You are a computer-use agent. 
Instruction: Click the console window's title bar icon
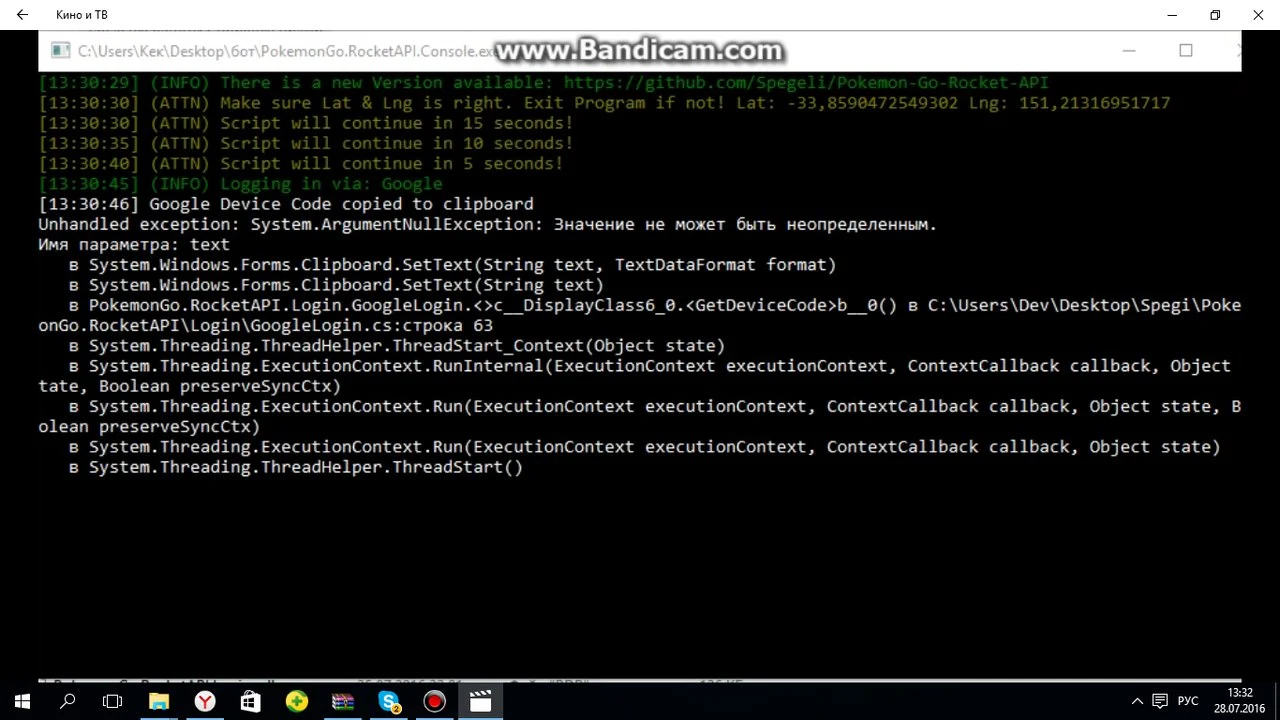tap(61, 50)
